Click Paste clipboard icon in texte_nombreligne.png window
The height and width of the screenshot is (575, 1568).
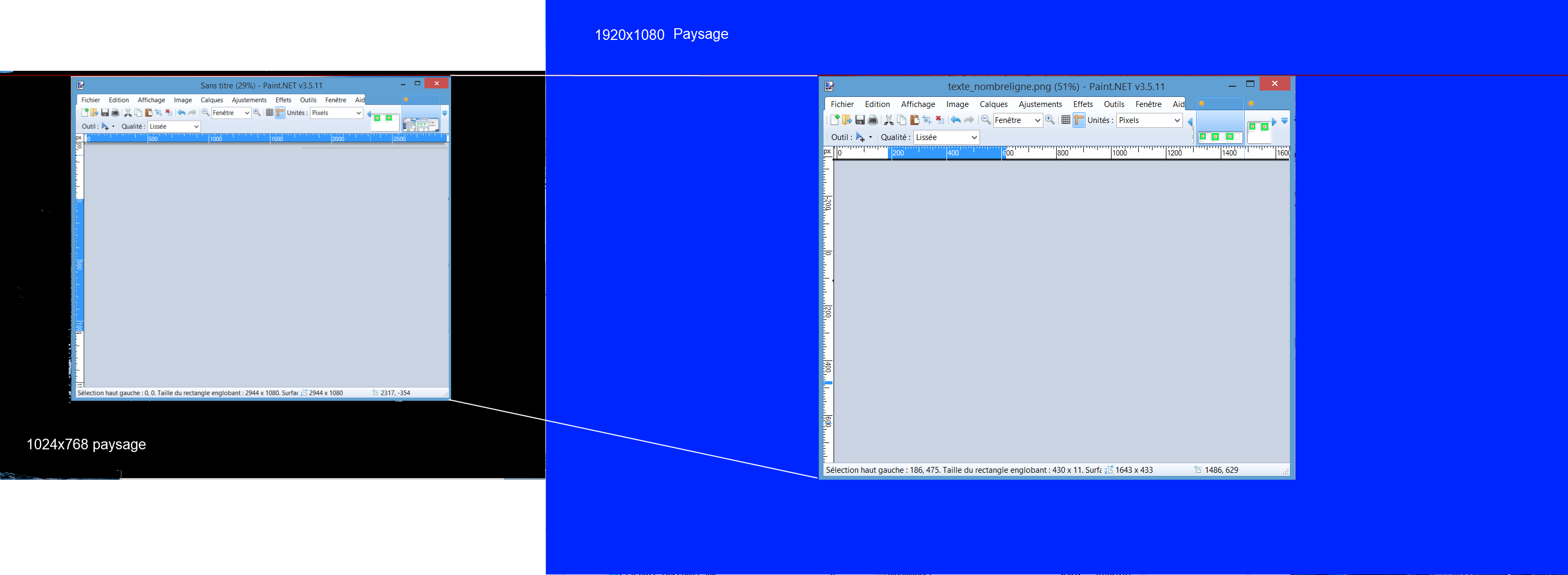(914, 120)
